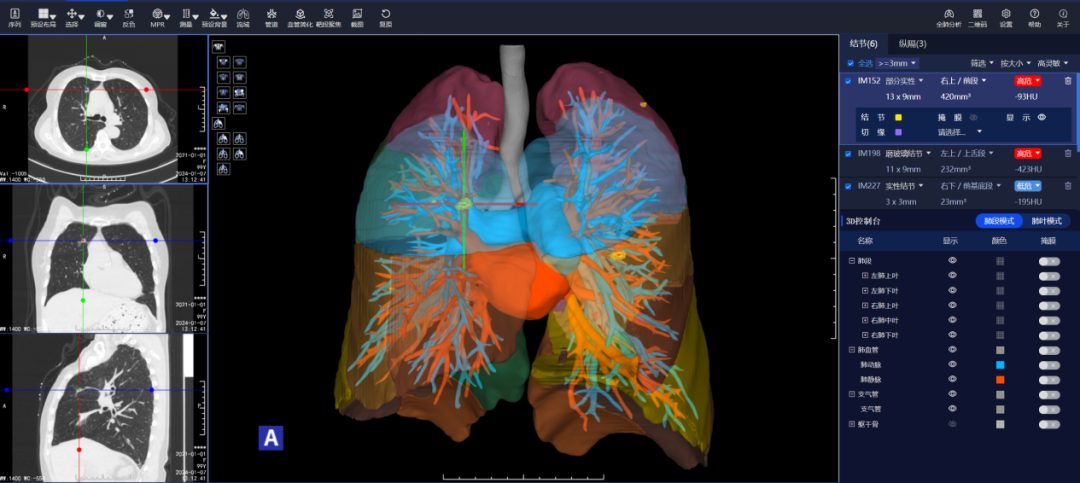This screenshot has width=1080, height=483.
Task: Click the 预设布局 layout preset icon
Action: click(43, 14)
